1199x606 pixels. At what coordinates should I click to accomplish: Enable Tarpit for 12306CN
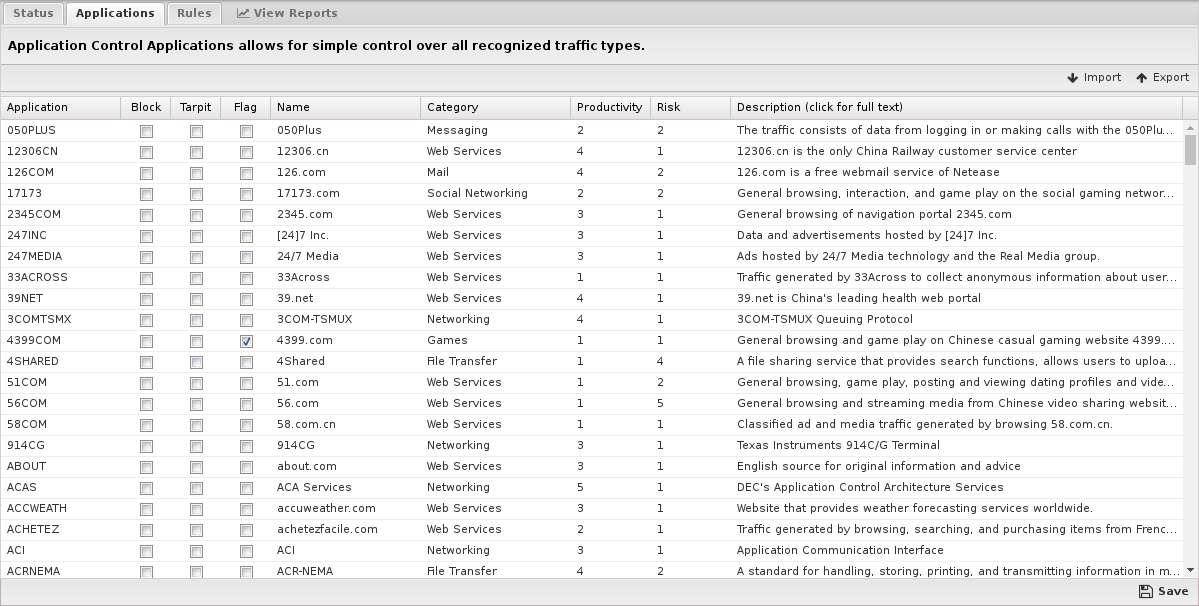197,153
